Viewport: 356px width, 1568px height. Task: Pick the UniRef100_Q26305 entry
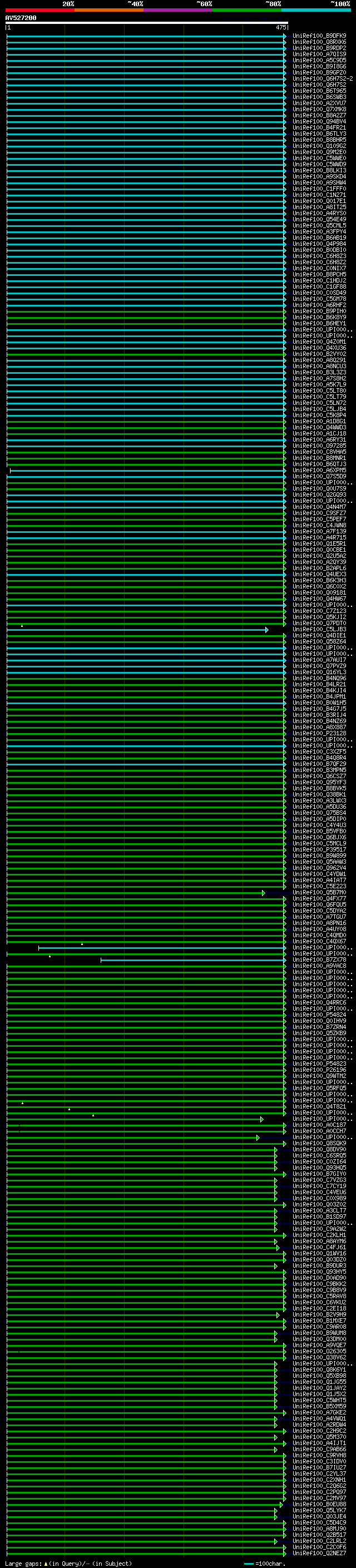(319, 1351)
